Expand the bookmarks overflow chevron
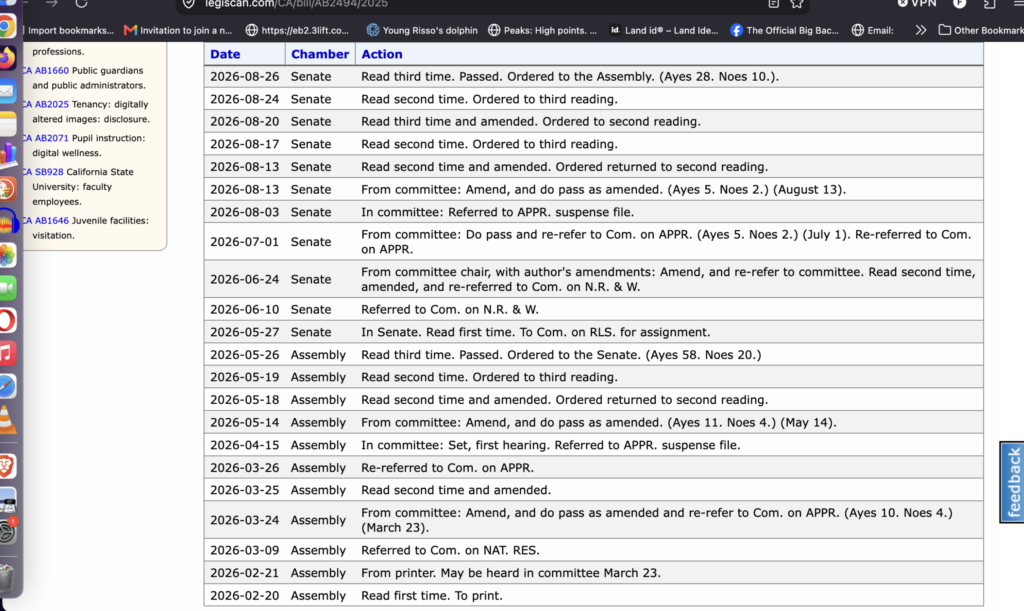This screenshot has width=1024, height=611. [x=920, y=30]
